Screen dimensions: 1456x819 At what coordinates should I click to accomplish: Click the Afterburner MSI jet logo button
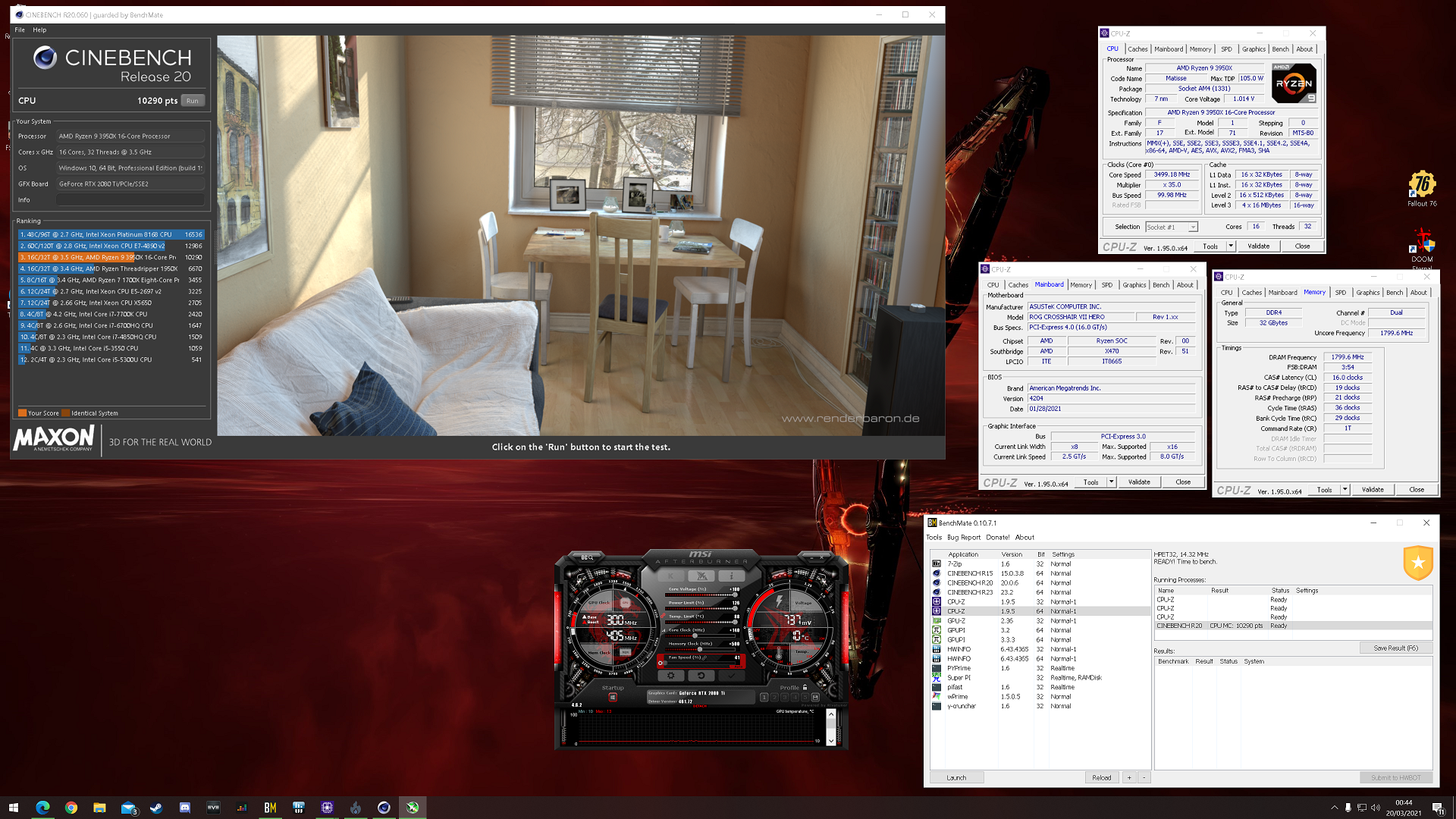point(701,576)
